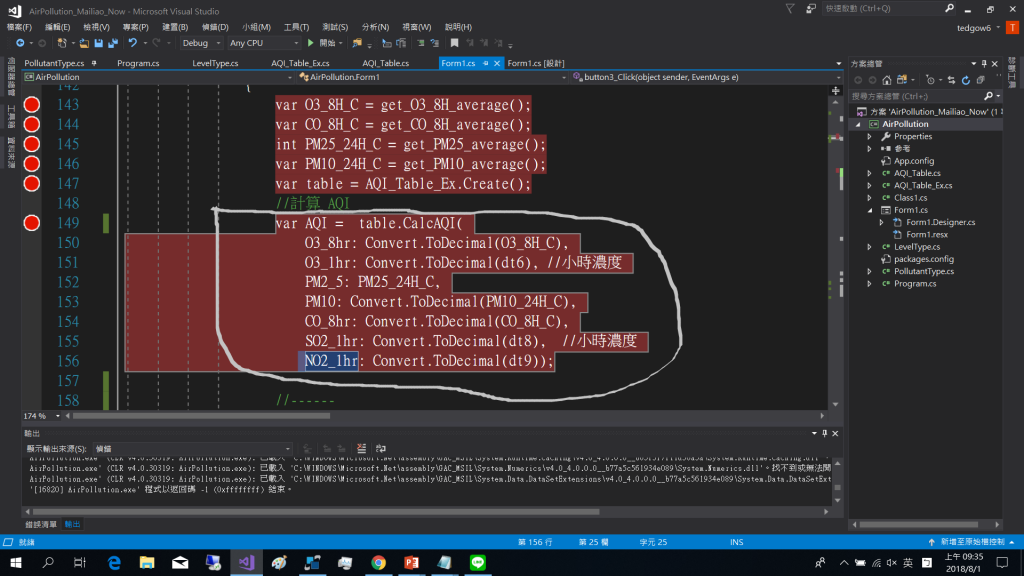Toggle breakpoint on line 146
The image size is (1024, 576).
(x=31, y=163)
